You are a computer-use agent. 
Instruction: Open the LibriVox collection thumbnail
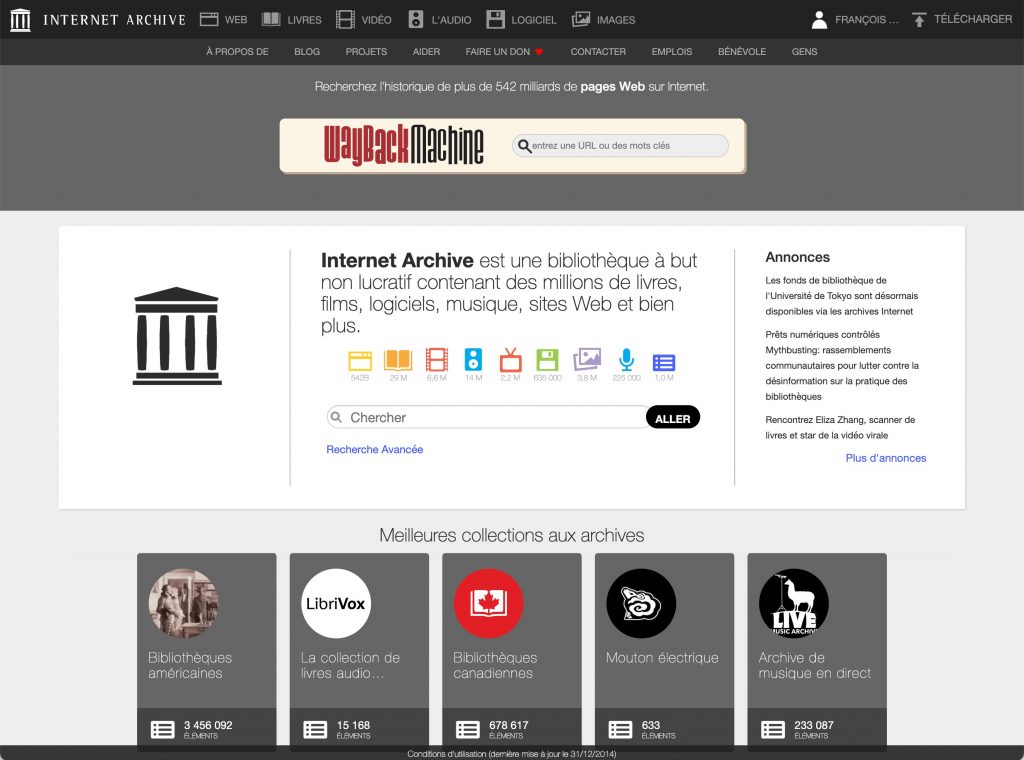pyautogui.click(x=336, y=603)
